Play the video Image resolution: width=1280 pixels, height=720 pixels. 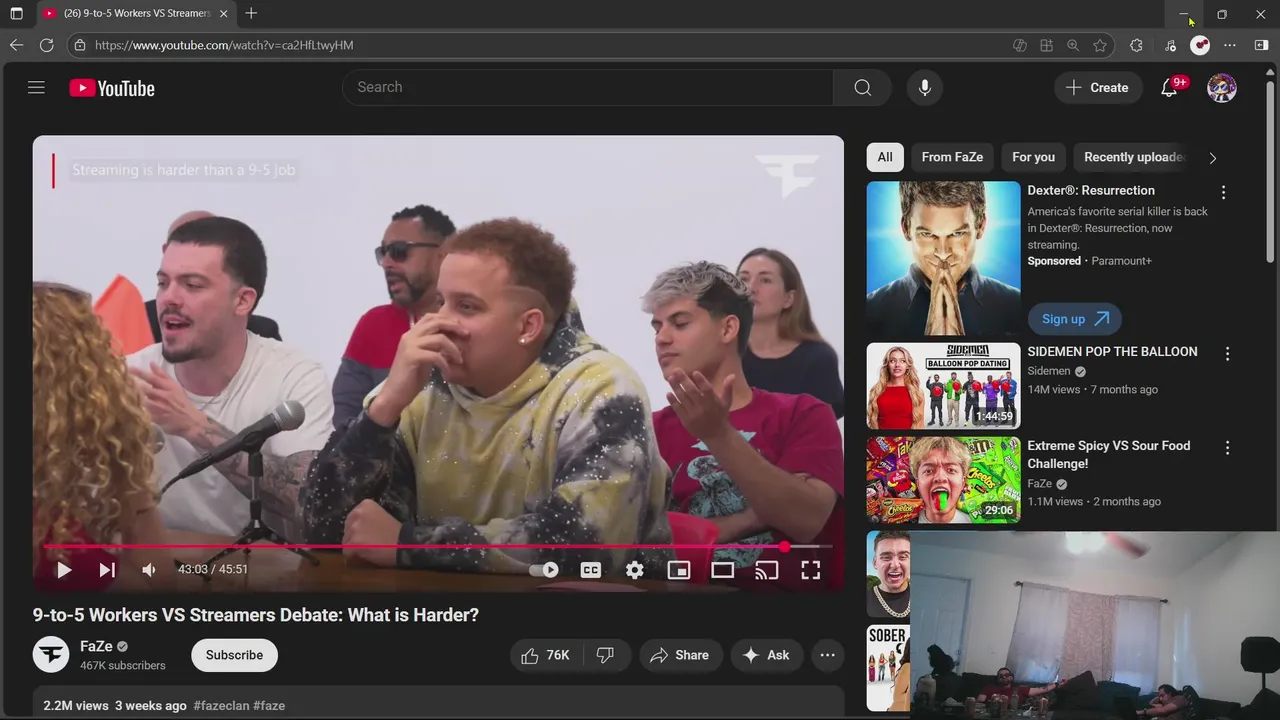[63, 570]
